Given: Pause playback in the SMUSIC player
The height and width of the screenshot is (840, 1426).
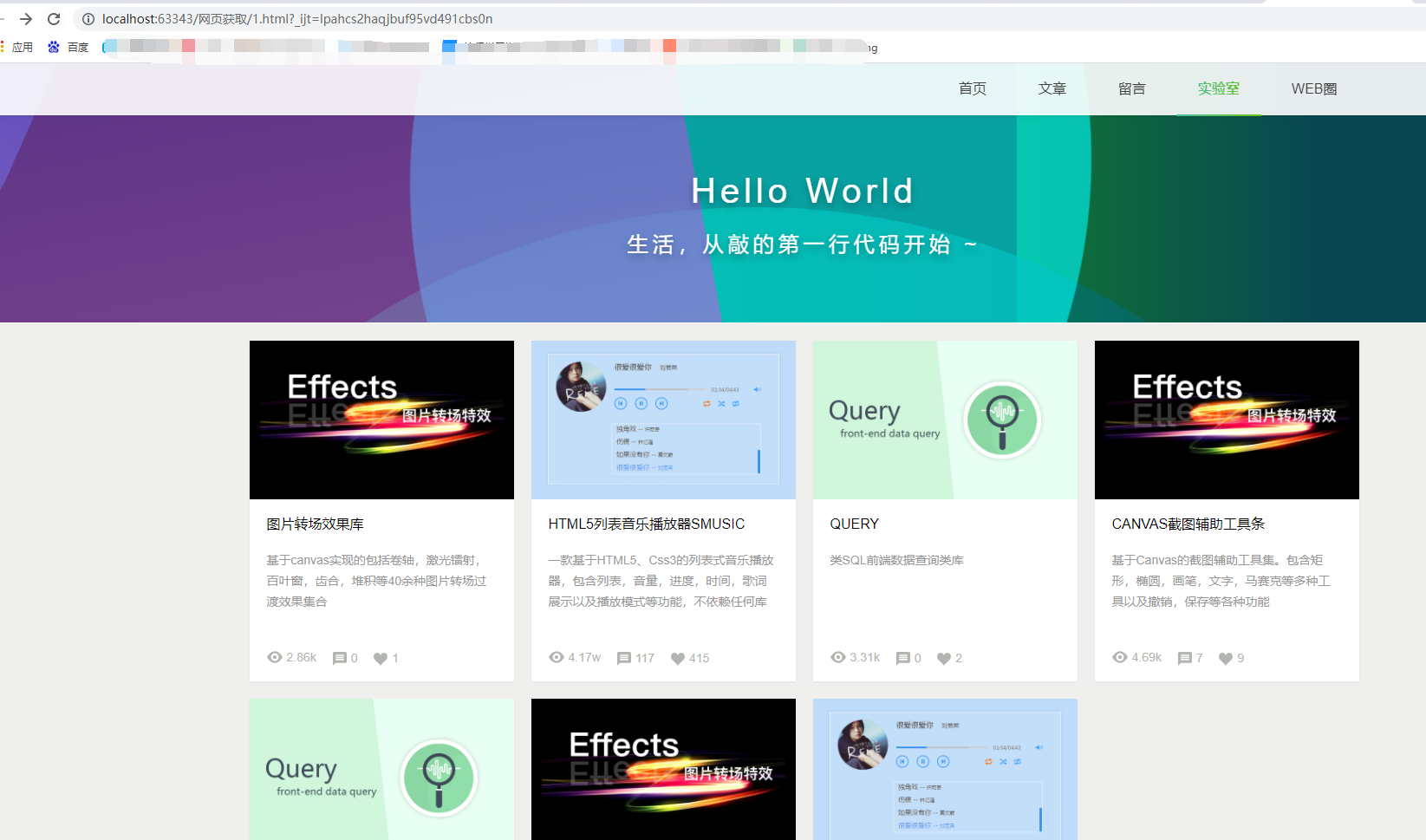Looking at the screenshot, I should tap(641, 403).
